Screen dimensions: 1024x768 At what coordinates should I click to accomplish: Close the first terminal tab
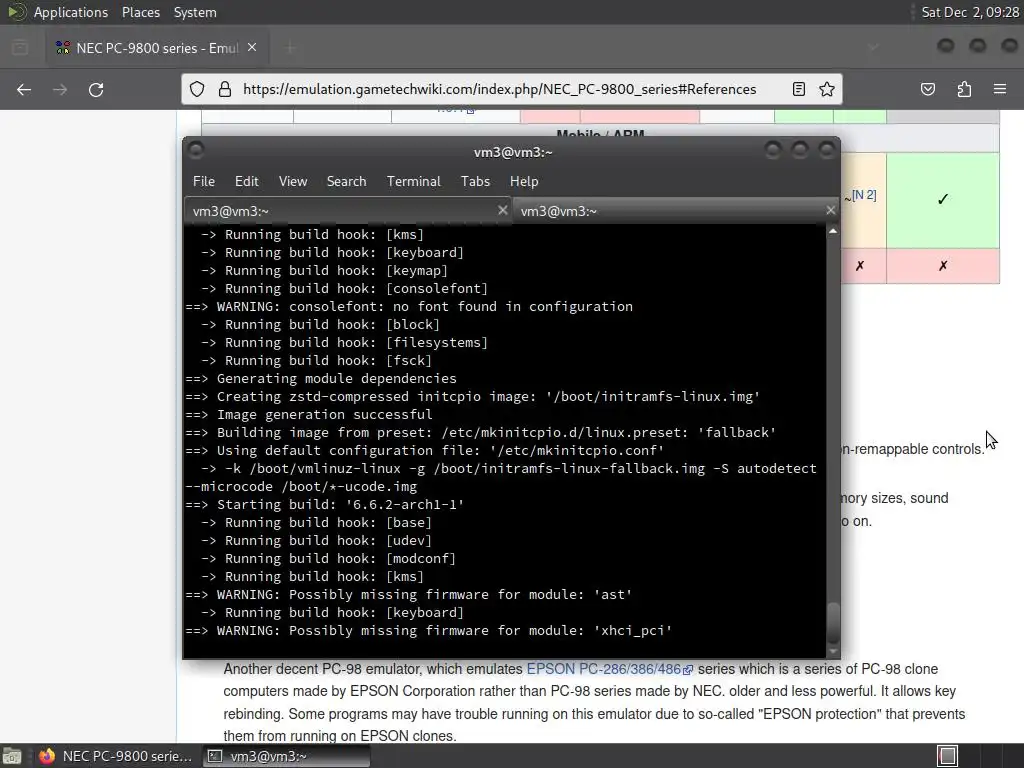point(502,210)
